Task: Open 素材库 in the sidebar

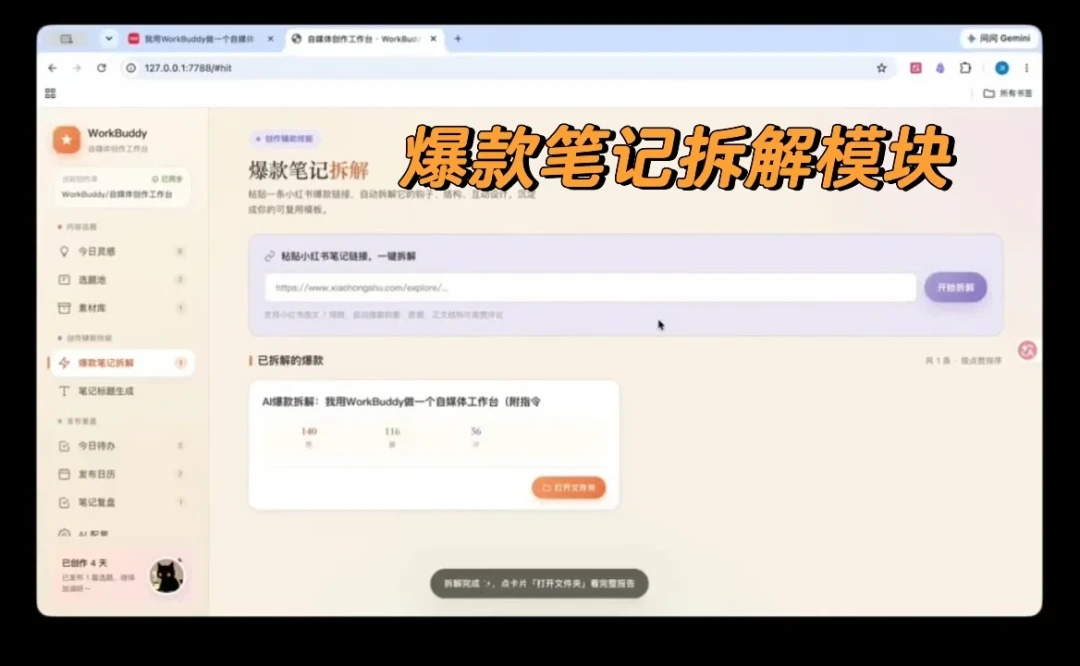Action: (x=122, y=308)
